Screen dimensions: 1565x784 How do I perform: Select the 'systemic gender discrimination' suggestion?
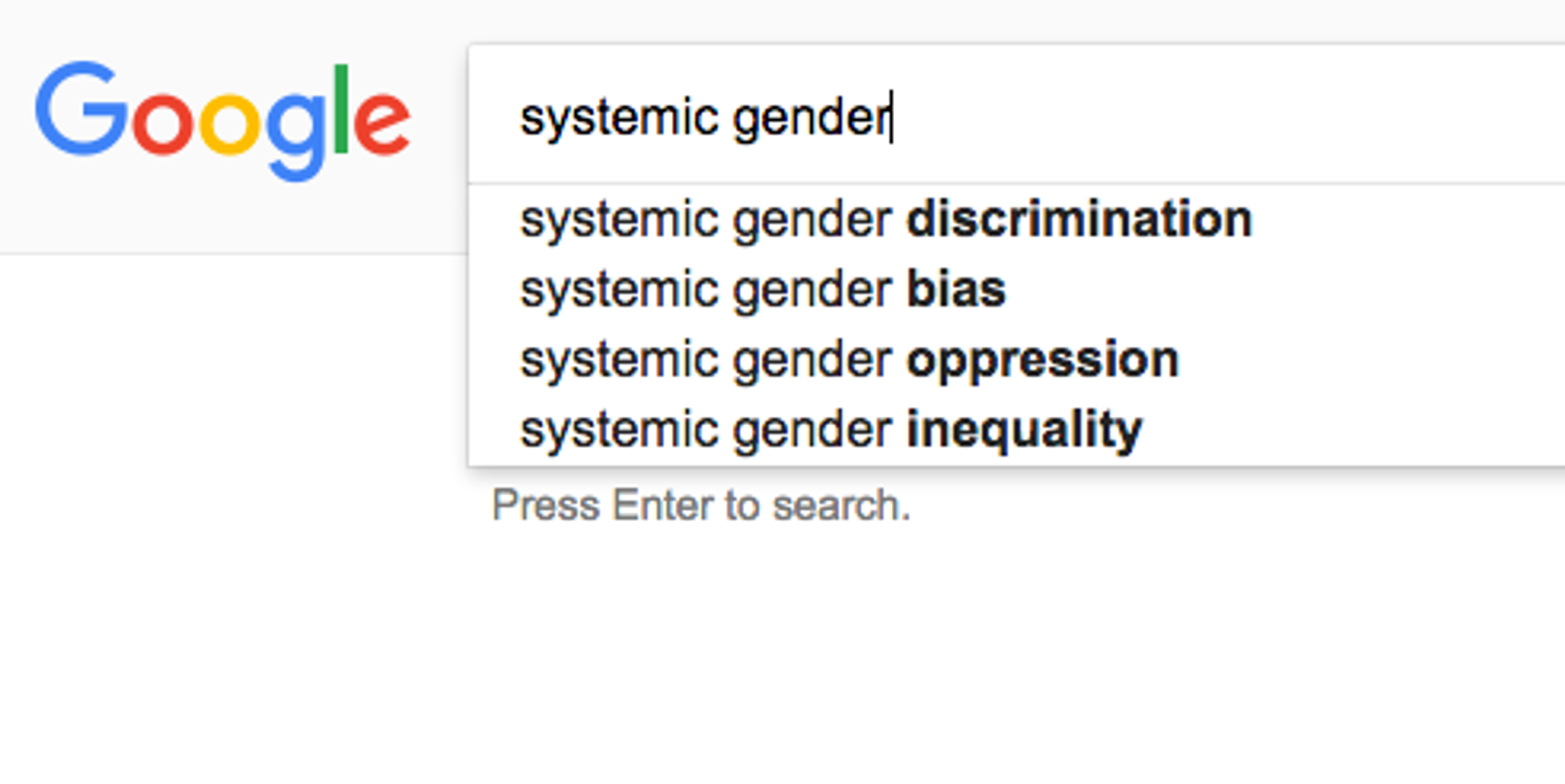click(x=885, y=218)
